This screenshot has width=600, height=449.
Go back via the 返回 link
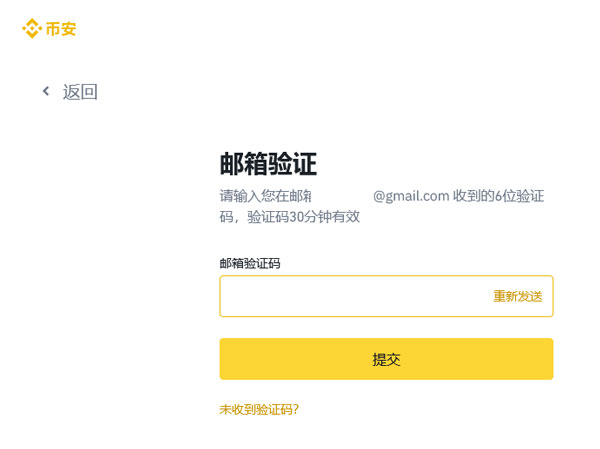80,92
